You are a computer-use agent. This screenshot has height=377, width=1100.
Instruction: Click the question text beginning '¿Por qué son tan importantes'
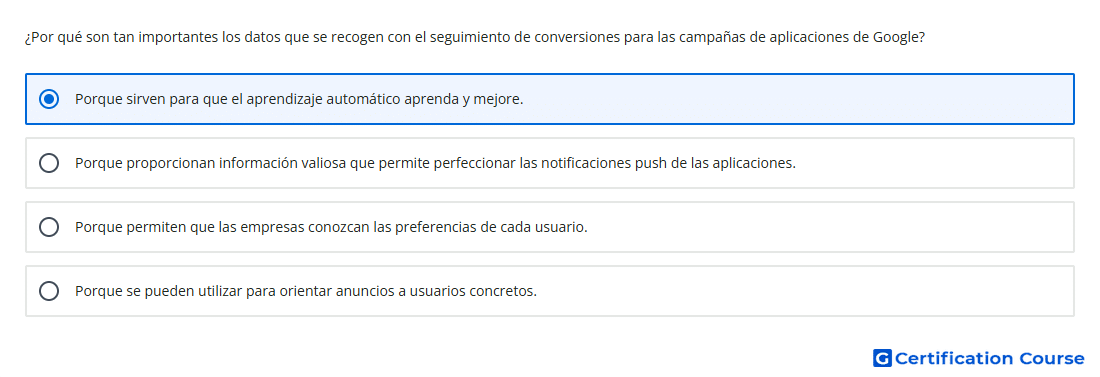click(x=475, y=38)
